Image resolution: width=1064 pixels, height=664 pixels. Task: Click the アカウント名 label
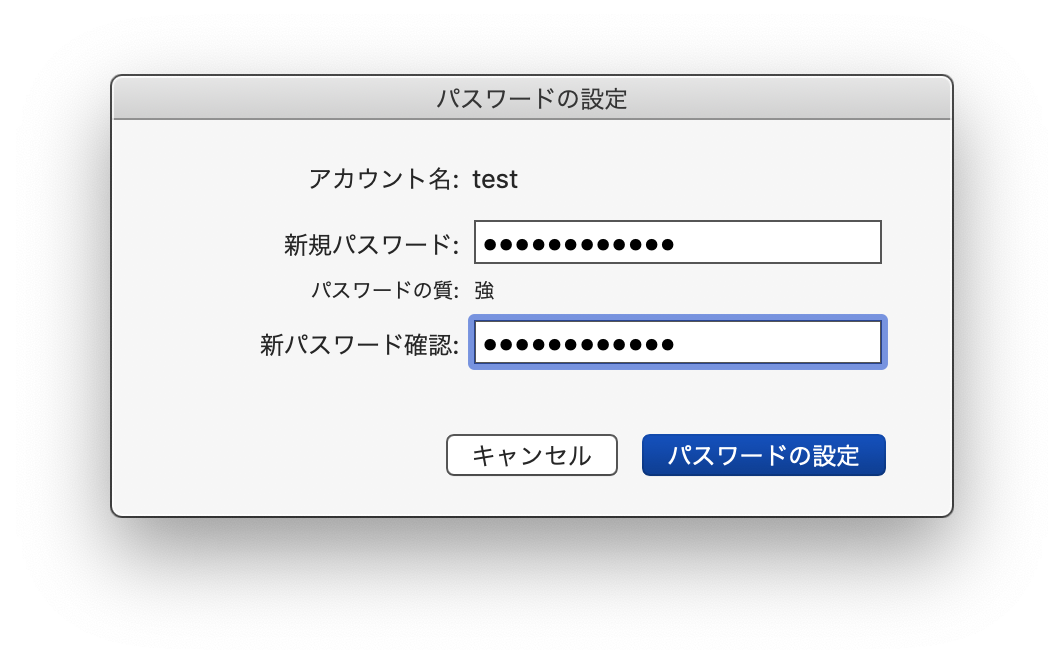(x=383, y=179)
